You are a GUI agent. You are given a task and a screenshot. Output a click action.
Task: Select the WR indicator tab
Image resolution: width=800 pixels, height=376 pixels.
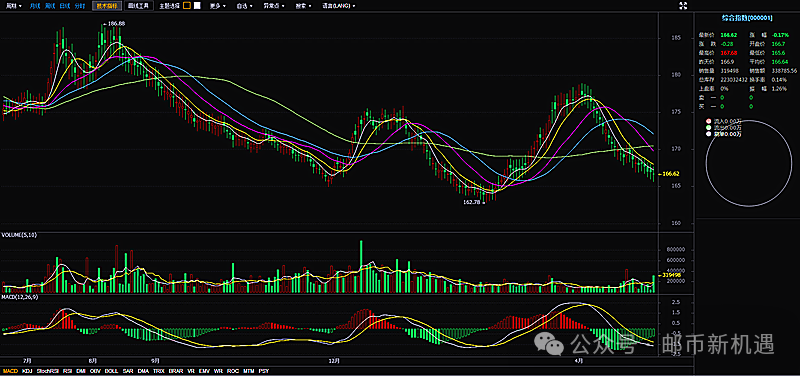pos(218,371)
